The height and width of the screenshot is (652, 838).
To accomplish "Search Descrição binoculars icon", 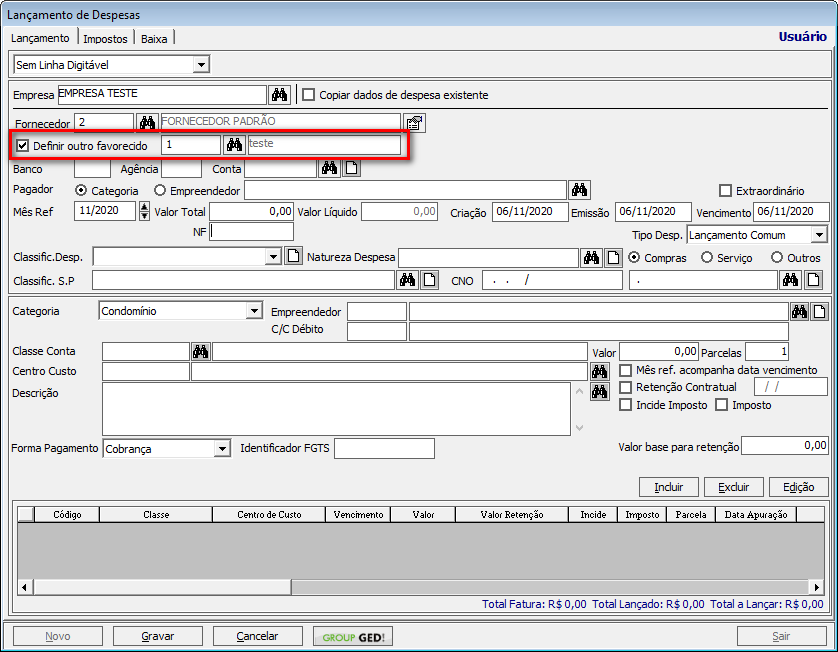I will coord(600,392).
